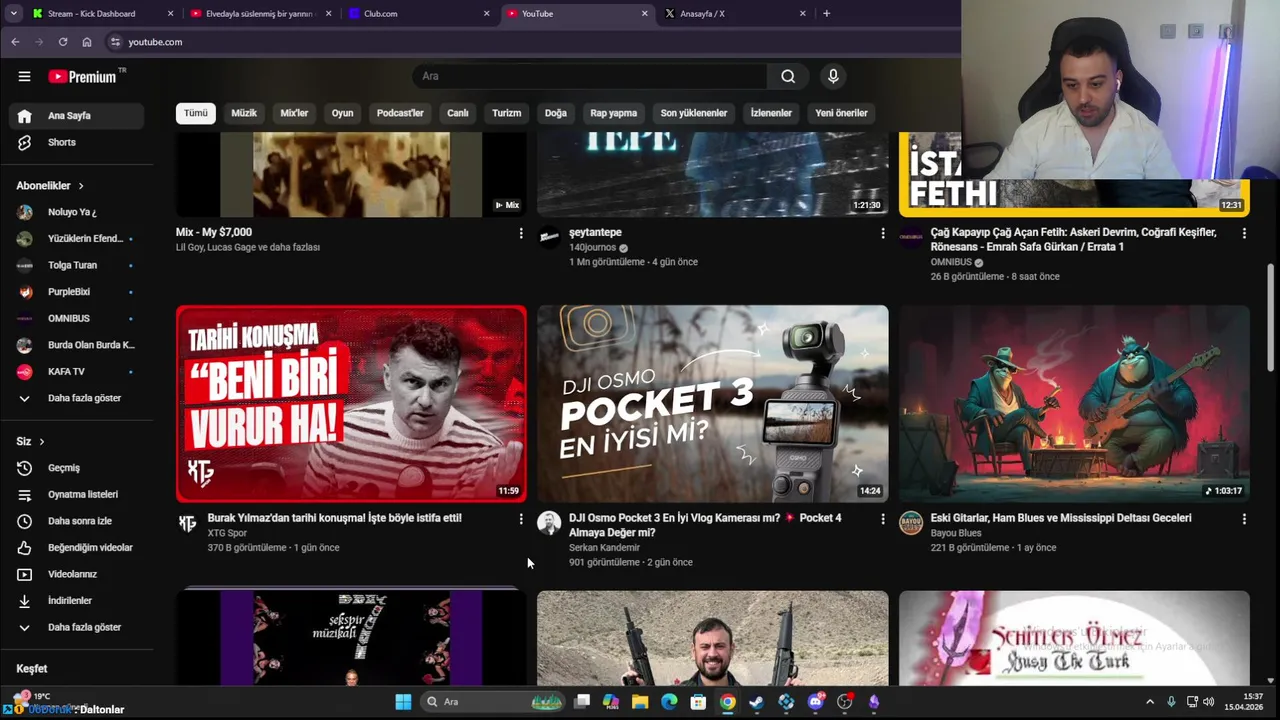Viewport: 1280px width, 720px height.
Task: Open File Explorer from the taskbar
Action: [x=640, y=702]
